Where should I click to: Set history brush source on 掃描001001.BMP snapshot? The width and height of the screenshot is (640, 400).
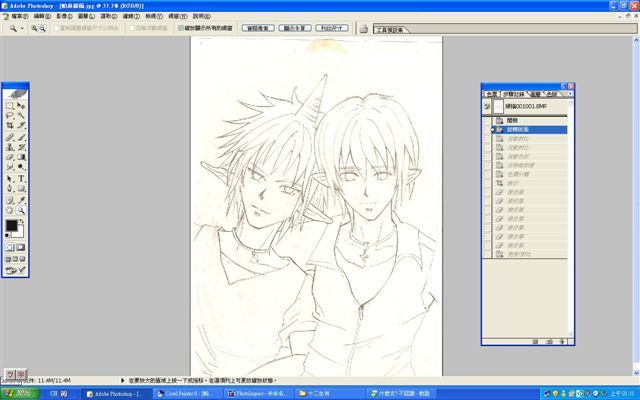tap(487, 107)
